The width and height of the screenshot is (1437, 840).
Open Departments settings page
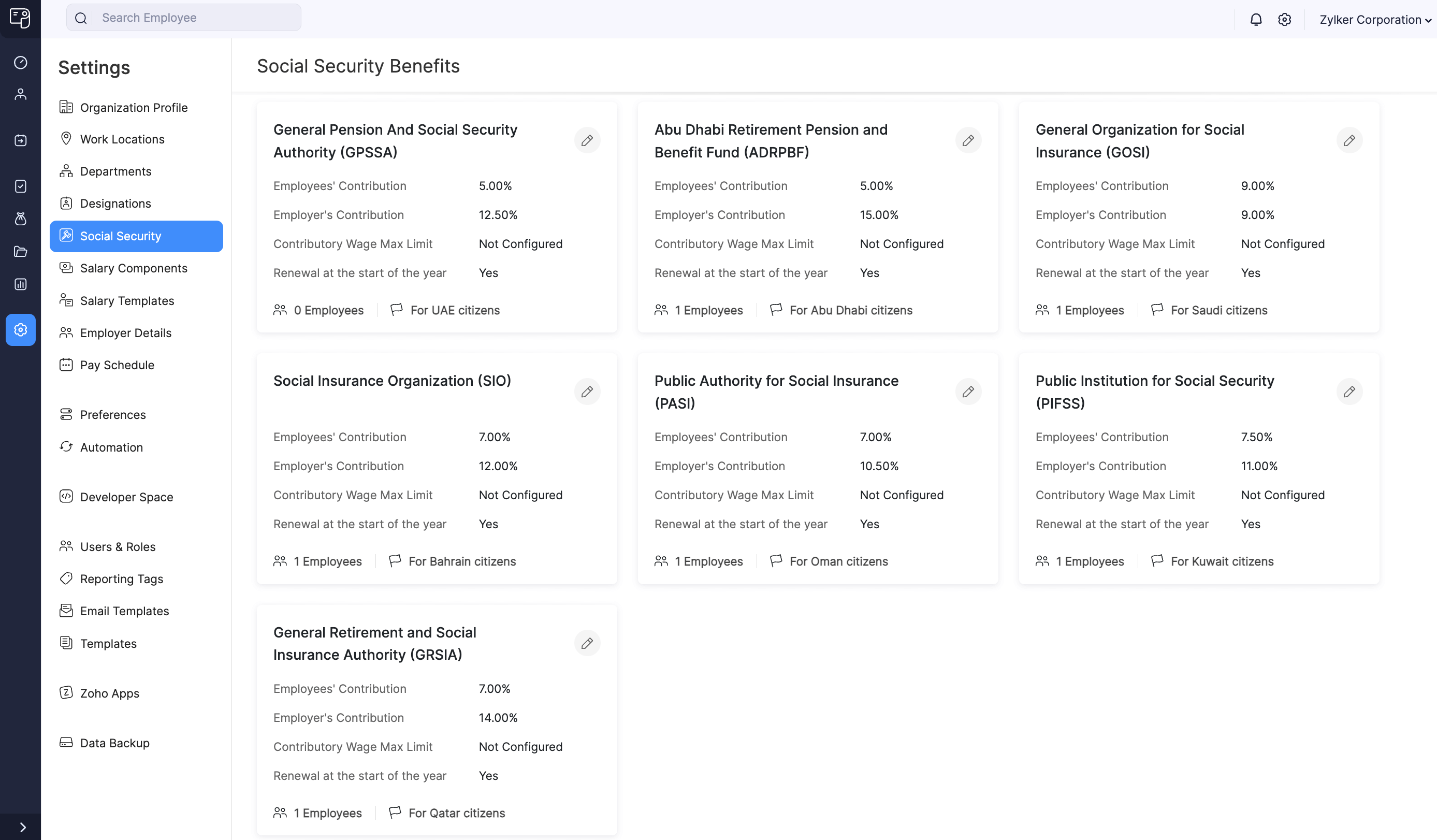(115, 171)
